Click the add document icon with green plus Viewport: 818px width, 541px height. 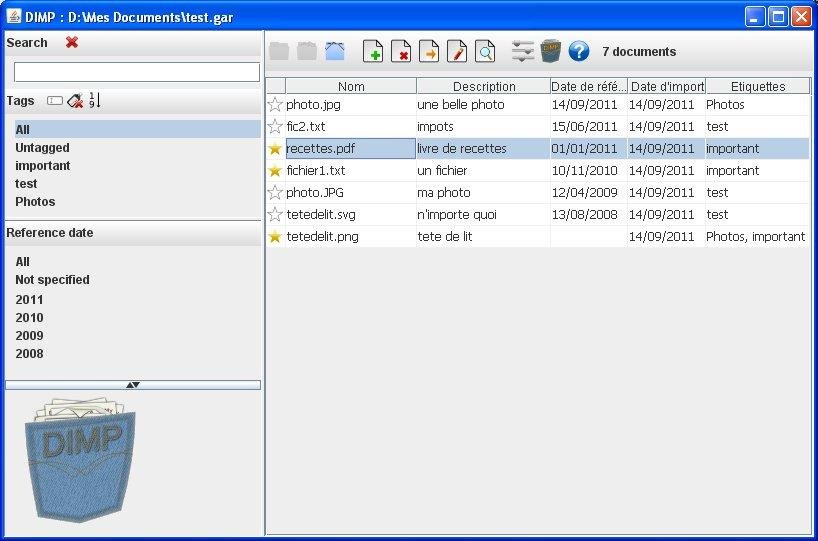[372, 51]
